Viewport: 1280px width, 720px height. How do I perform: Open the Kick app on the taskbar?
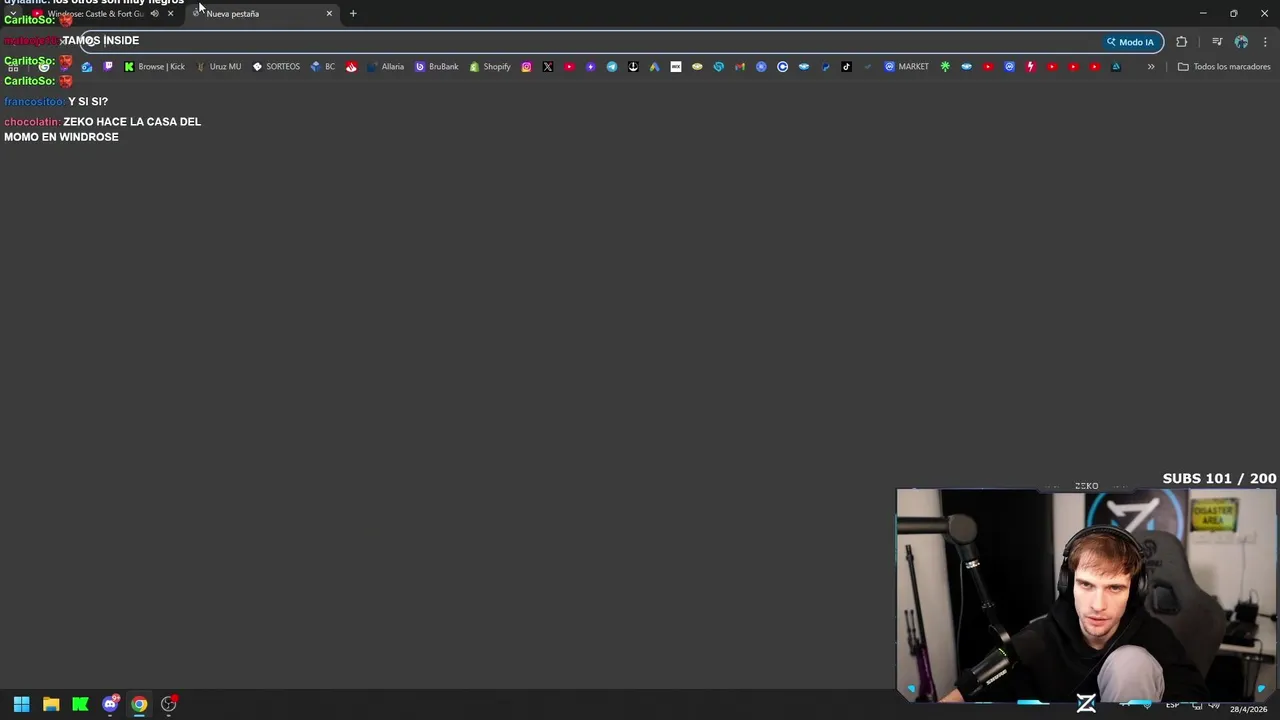click(x=80, y=704)
